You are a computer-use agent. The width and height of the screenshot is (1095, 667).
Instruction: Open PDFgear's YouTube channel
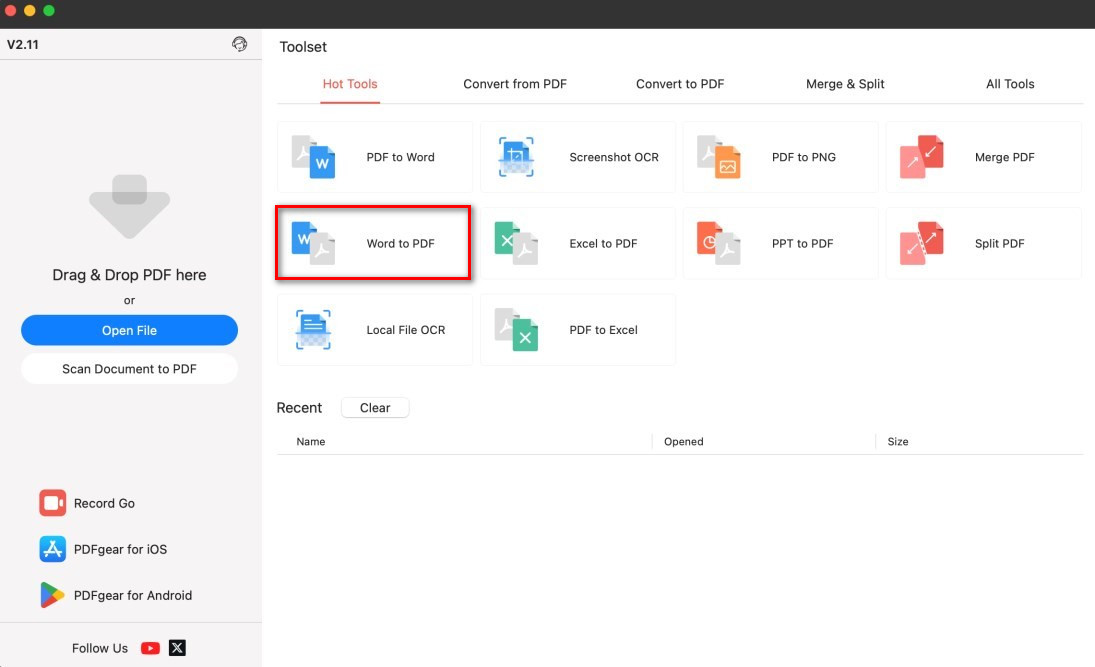point(149,648)
